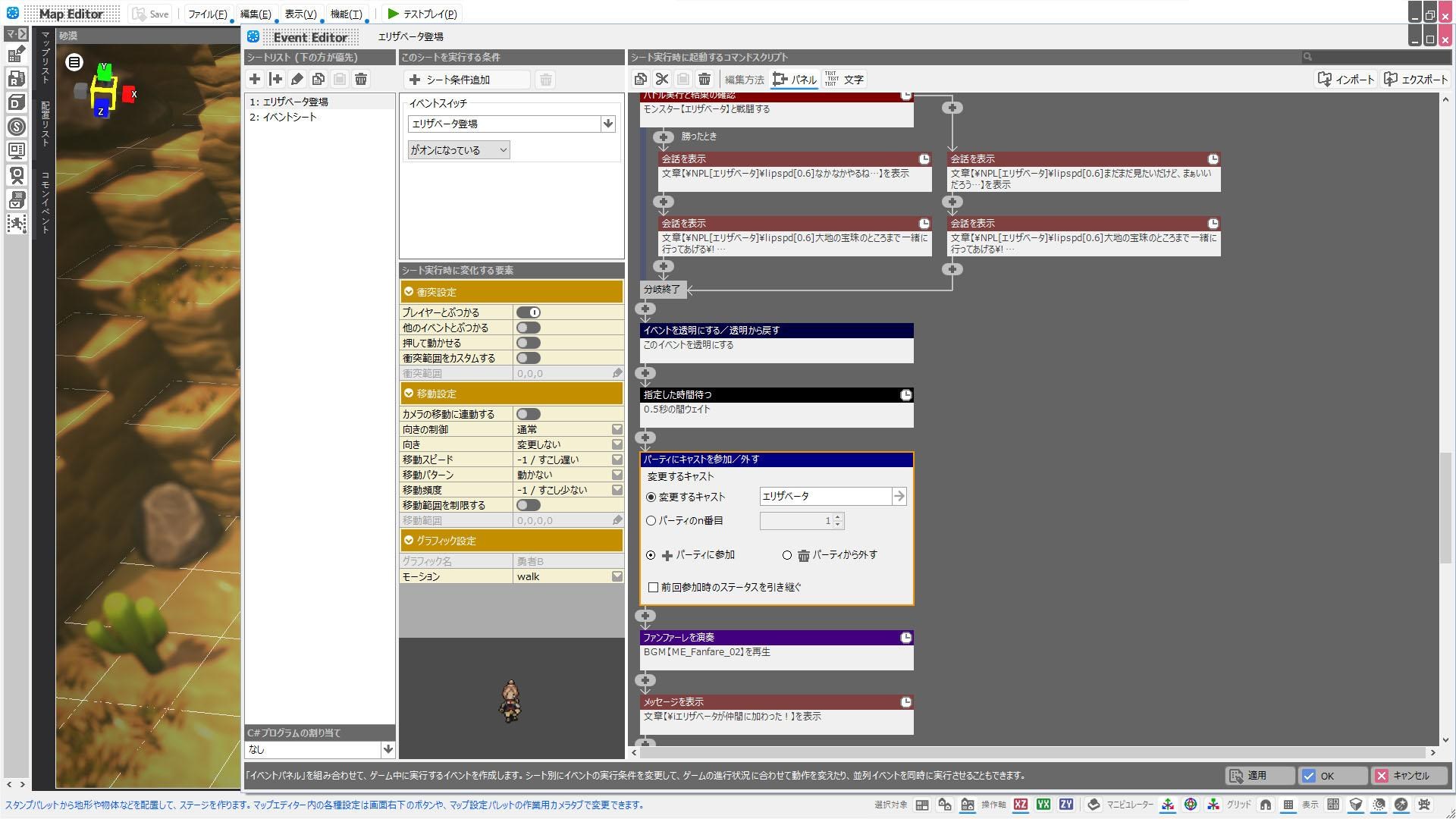Click the cut scissors icon in script toolbar
This screenshot has height=819, width=1456.
click(662, 79)
